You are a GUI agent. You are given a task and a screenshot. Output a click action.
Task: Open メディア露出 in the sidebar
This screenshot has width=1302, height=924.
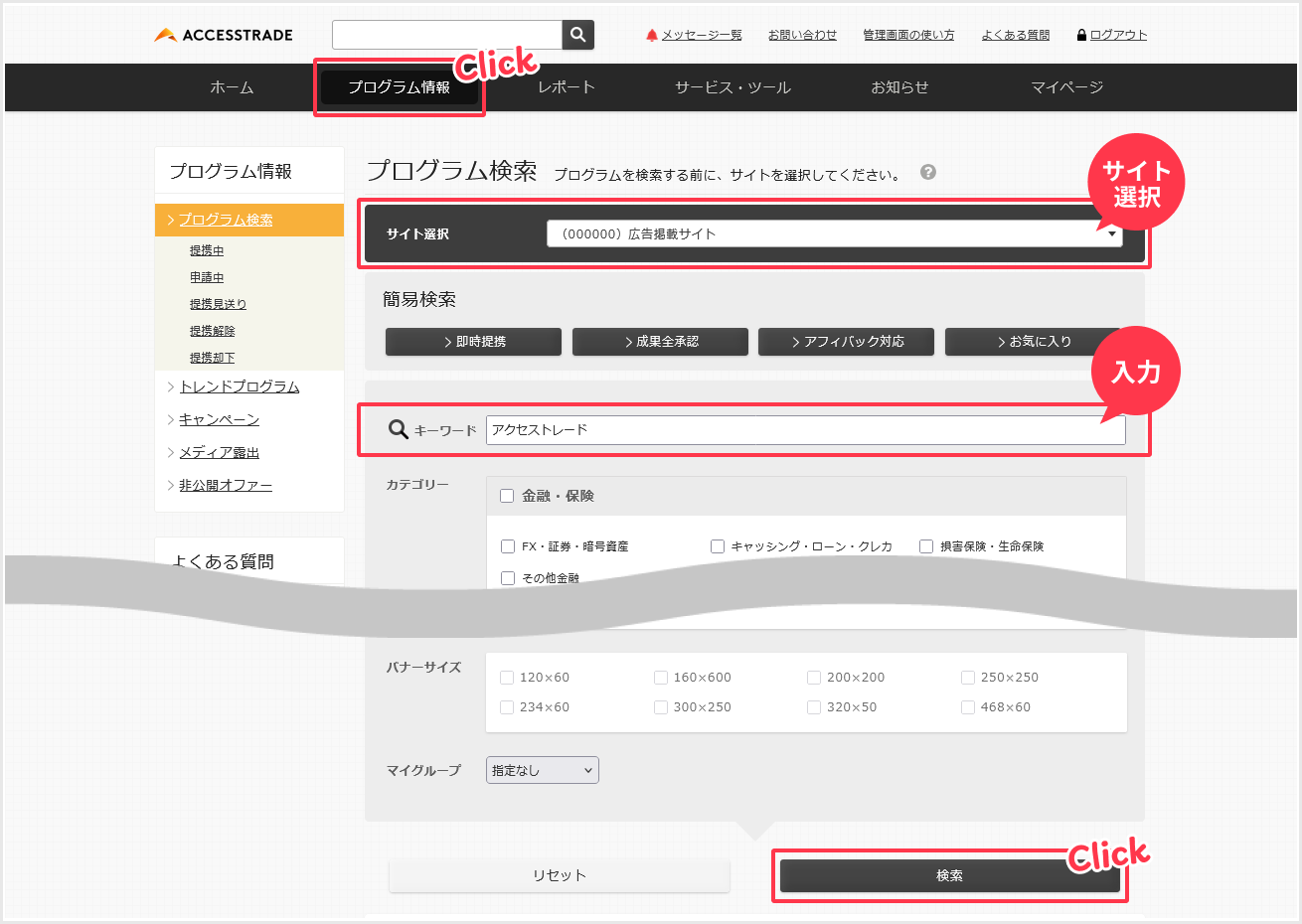tap(219, 452)
